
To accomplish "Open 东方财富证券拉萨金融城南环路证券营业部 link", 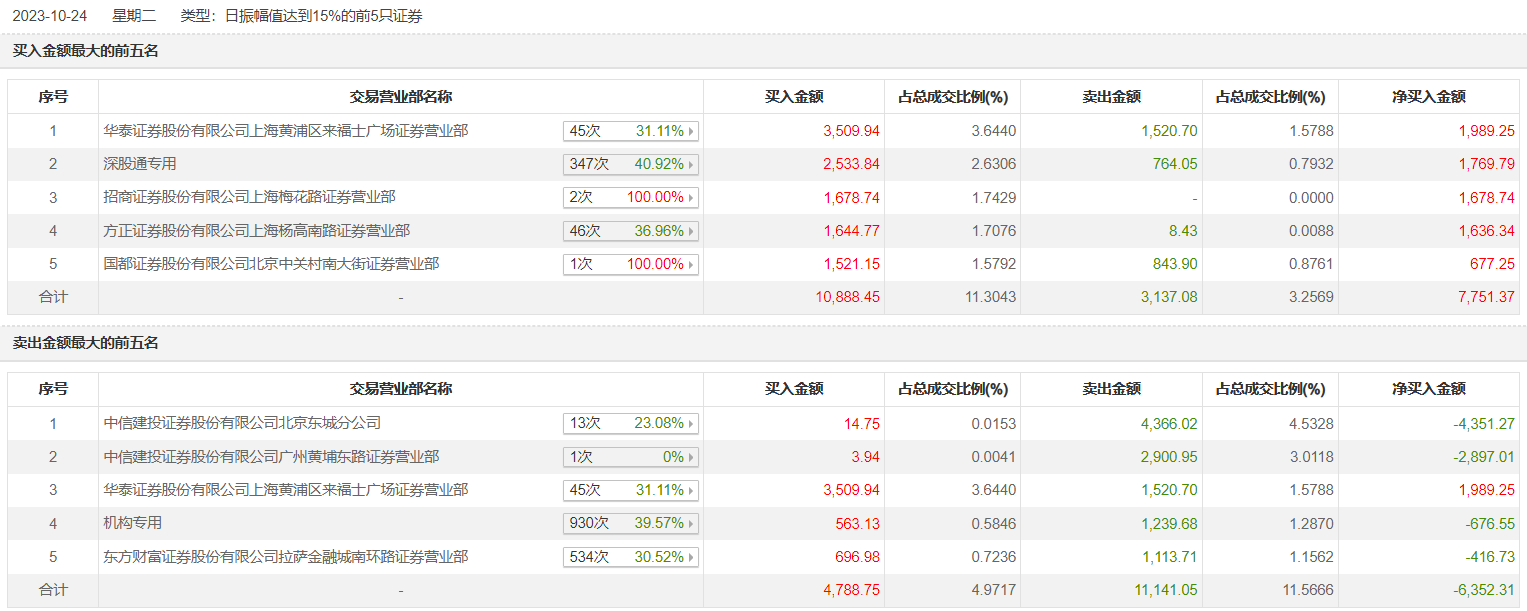I will pyautogui.click(x=286, y=557).
